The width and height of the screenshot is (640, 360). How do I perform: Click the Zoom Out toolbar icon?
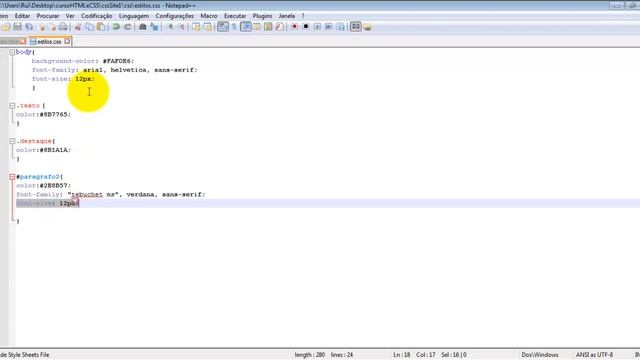point(181,27)
